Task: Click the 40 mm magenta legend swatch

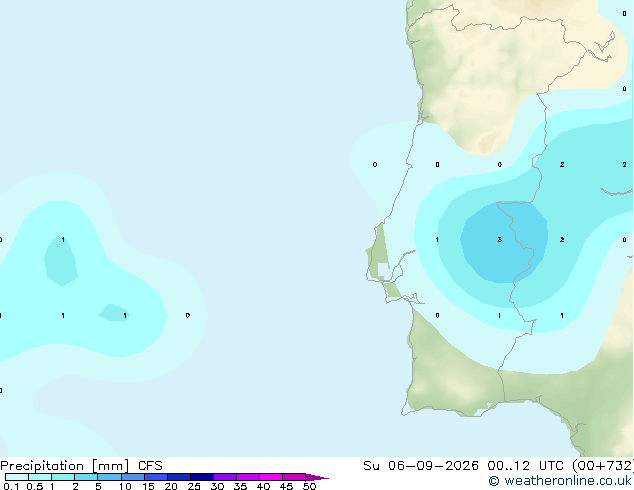Action: (271, 477)
